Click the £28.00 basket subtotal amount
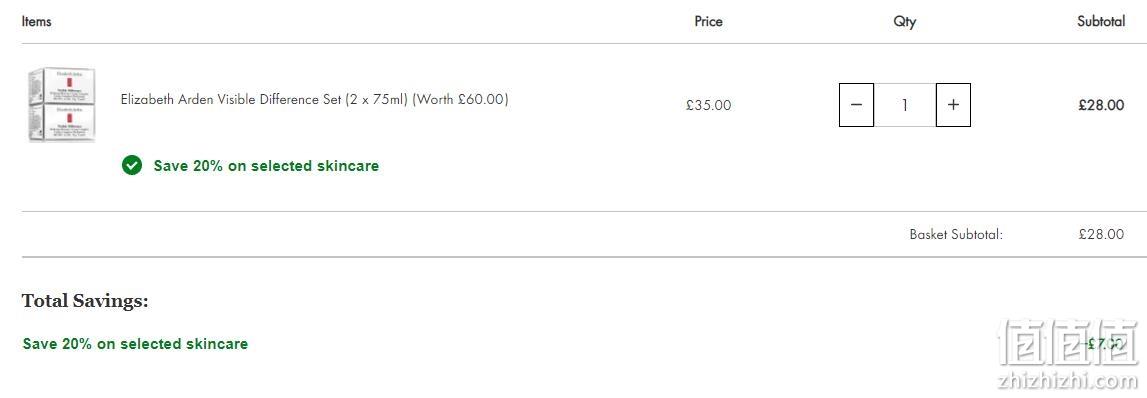The width and height of the screenshot is (1147, 398). 1101,235
